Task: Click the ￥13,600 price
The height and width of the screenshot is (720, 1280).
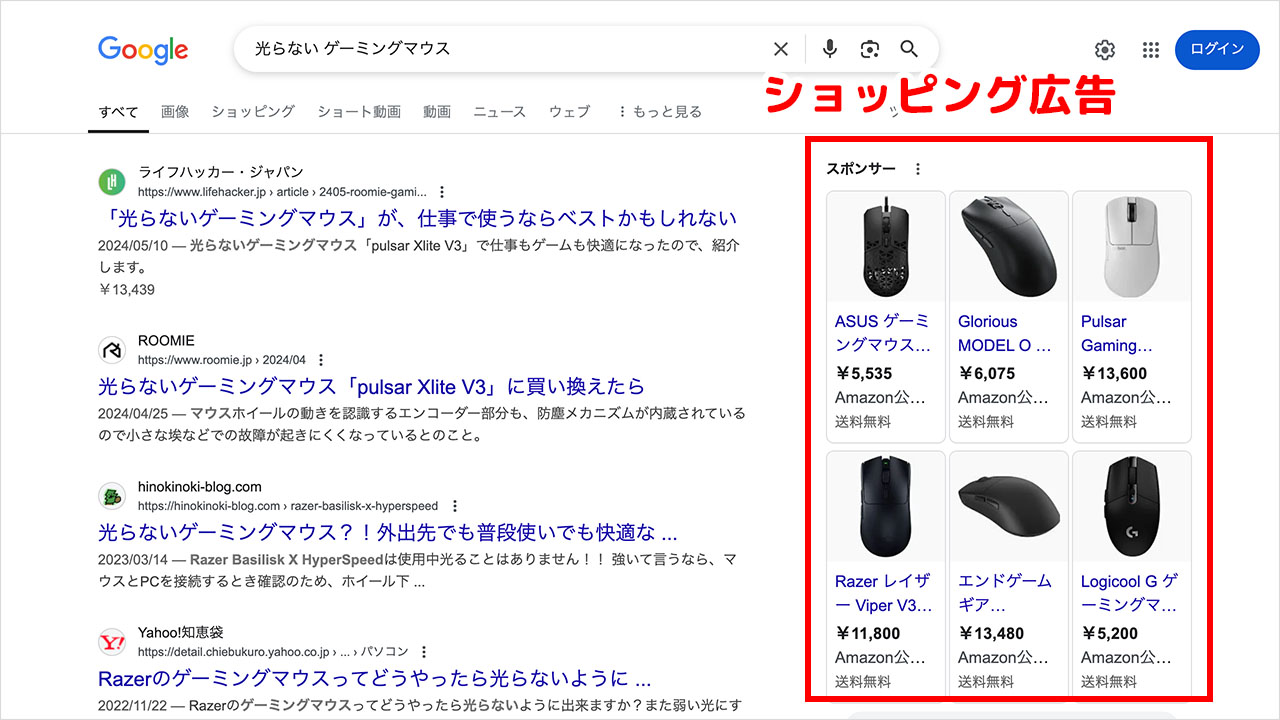Action: [1114, 373]
